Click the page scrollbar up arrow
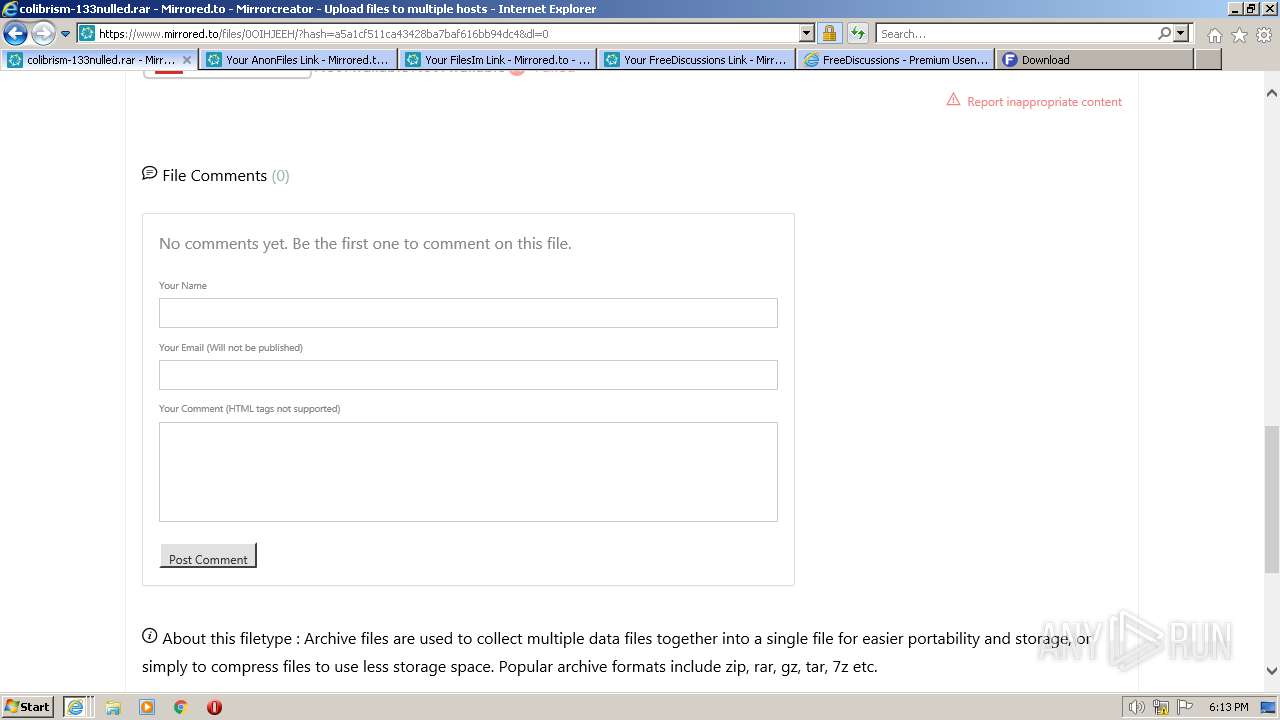Image resolution: width=1280 pixels, height=720 pixels. coord(1271,93)
